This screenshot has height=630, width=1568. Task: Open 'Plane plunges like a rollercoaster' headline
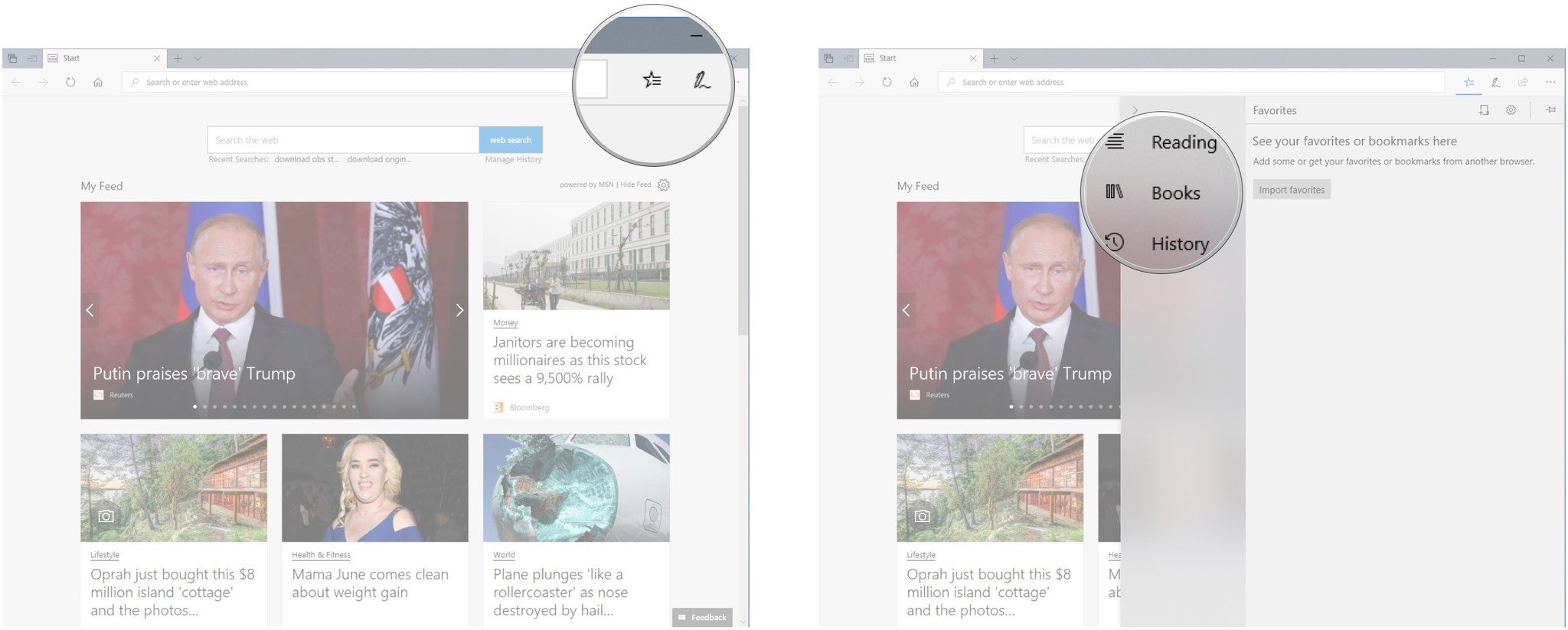click(x=560, y=592)
